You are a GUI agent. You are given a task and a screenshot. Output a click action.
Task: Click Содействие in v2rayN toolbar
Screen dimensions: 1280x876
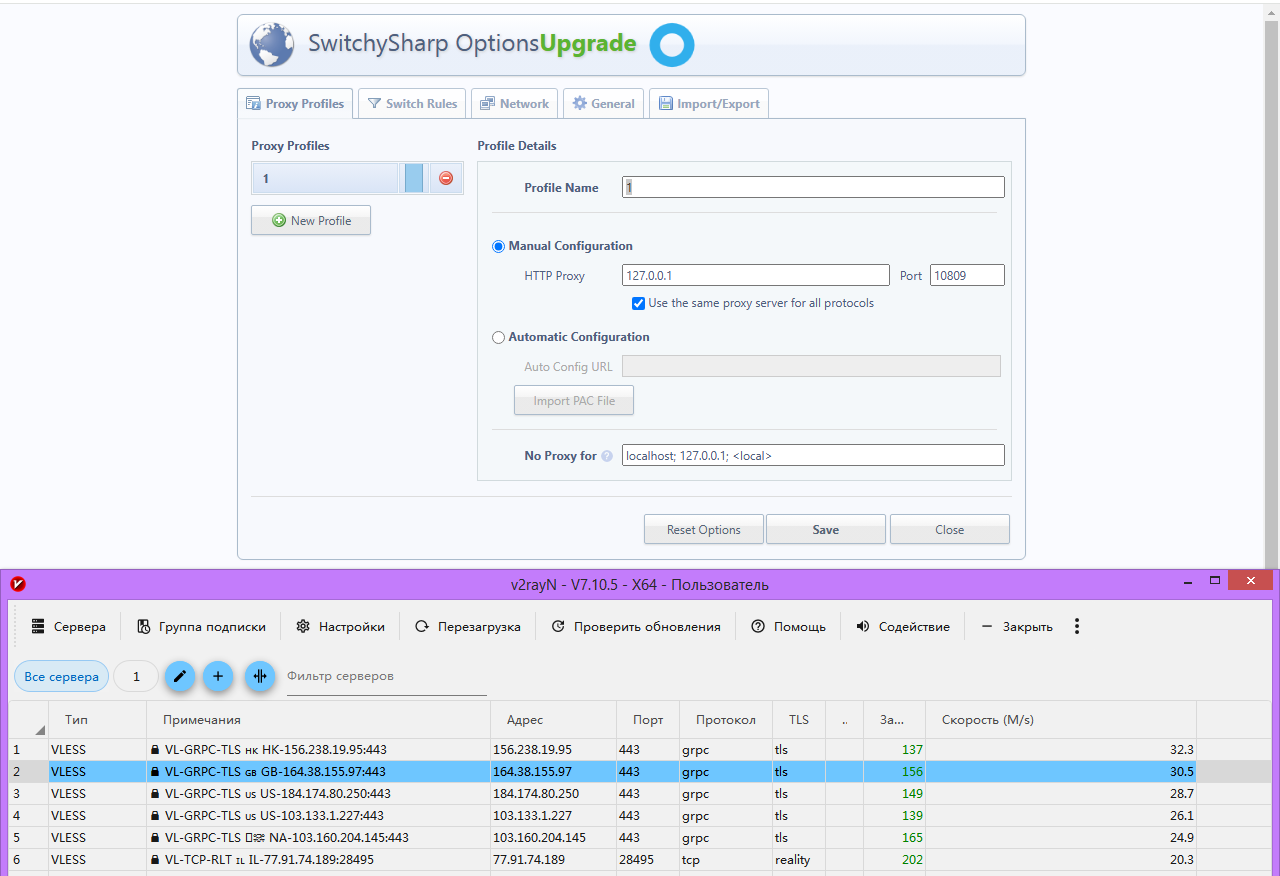(903, 626)
